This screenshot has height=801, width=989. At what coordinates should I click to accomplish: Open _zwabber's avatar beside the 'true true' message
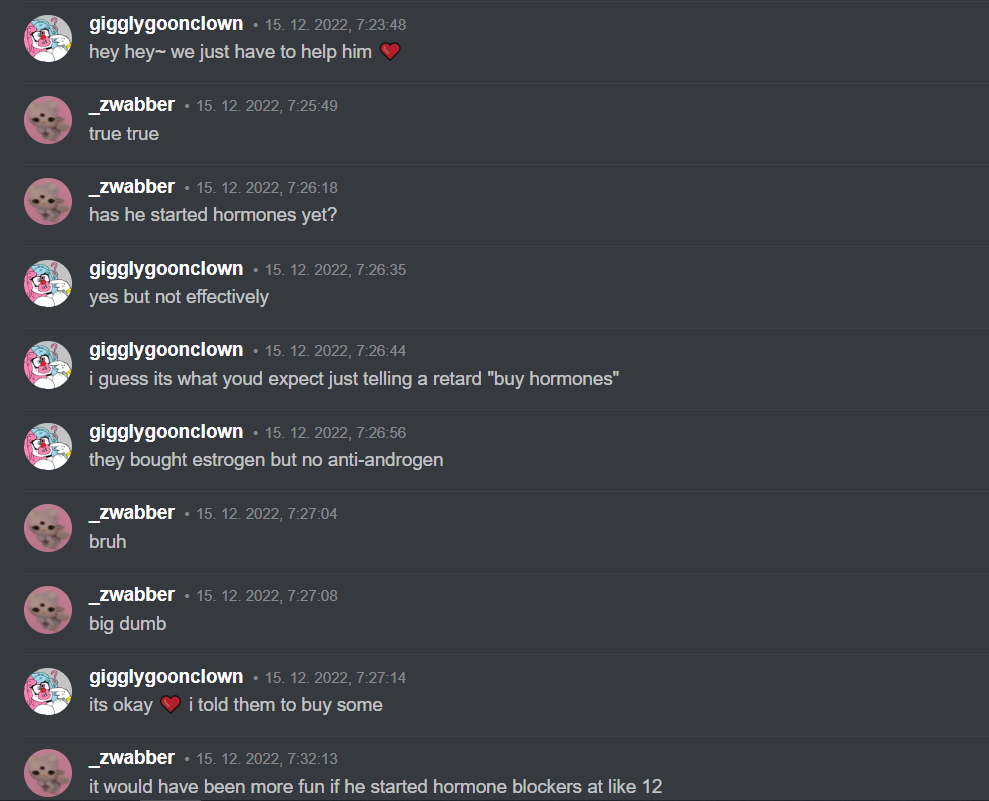[48, 120]
